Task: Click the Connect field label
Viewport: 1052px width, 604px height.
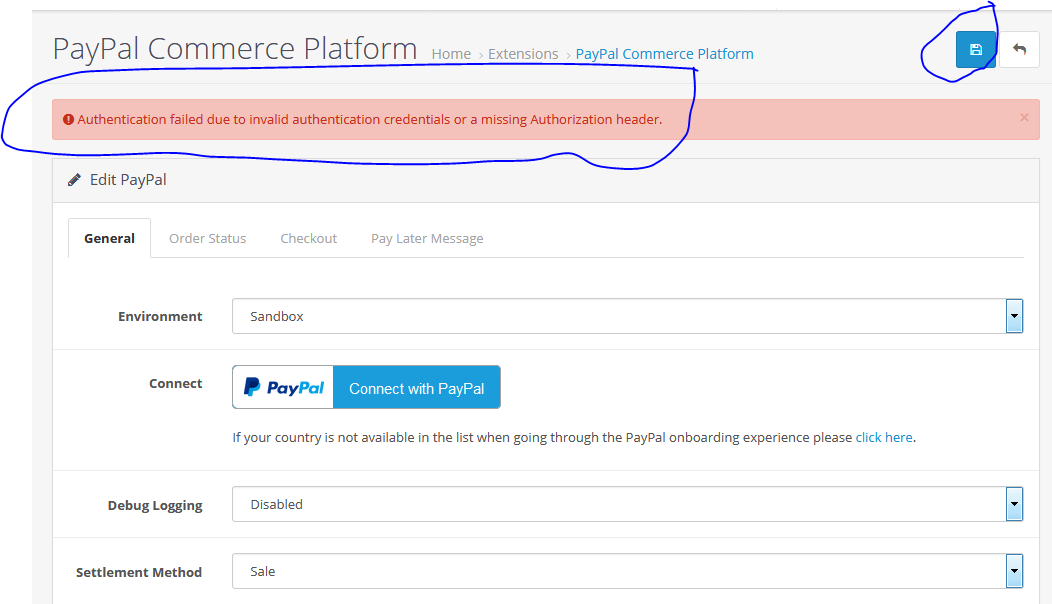Action: point(175,383)
